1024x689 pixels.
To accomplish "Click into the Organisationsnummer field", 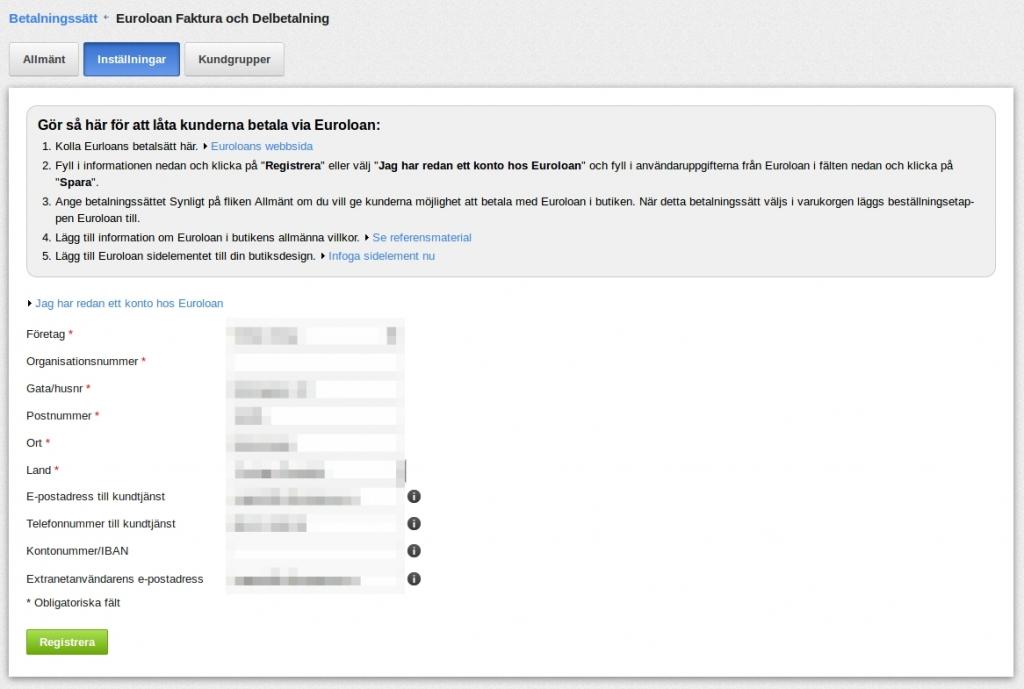I will point(315,362).
